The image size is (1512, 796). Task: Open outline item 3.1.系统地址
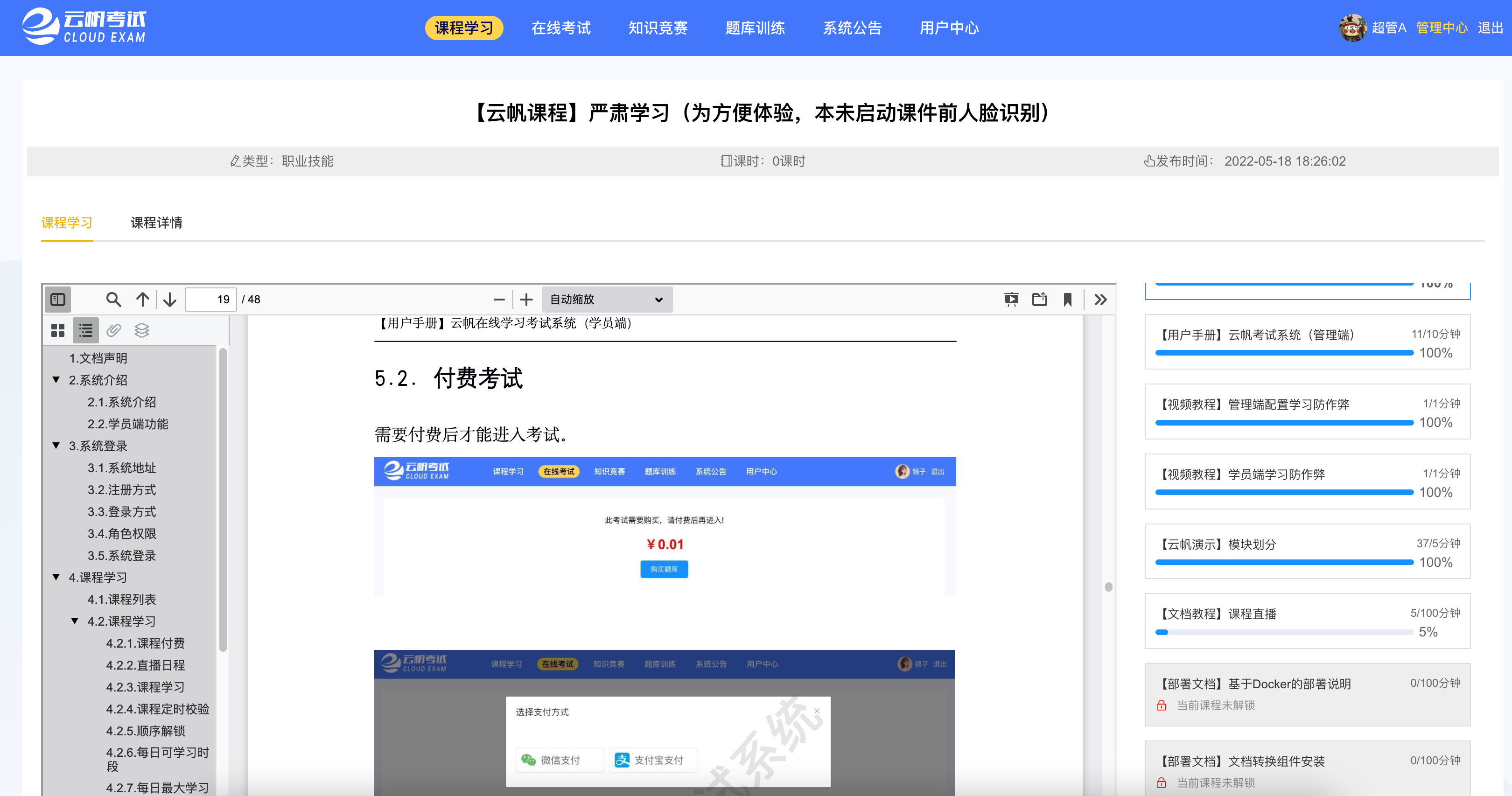121,468
